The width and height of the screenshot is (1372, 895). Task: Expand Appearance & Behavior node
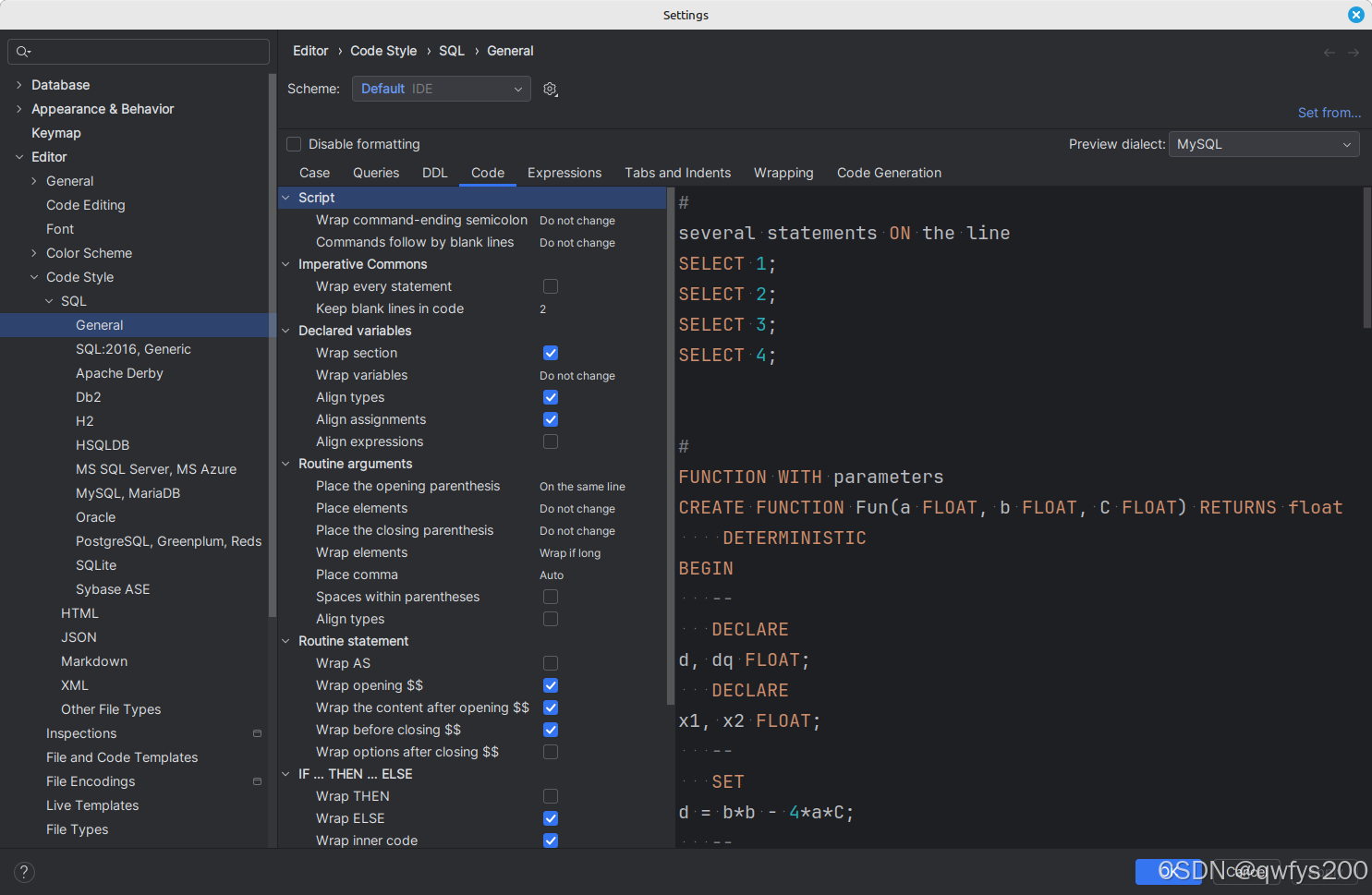point(19,109)
